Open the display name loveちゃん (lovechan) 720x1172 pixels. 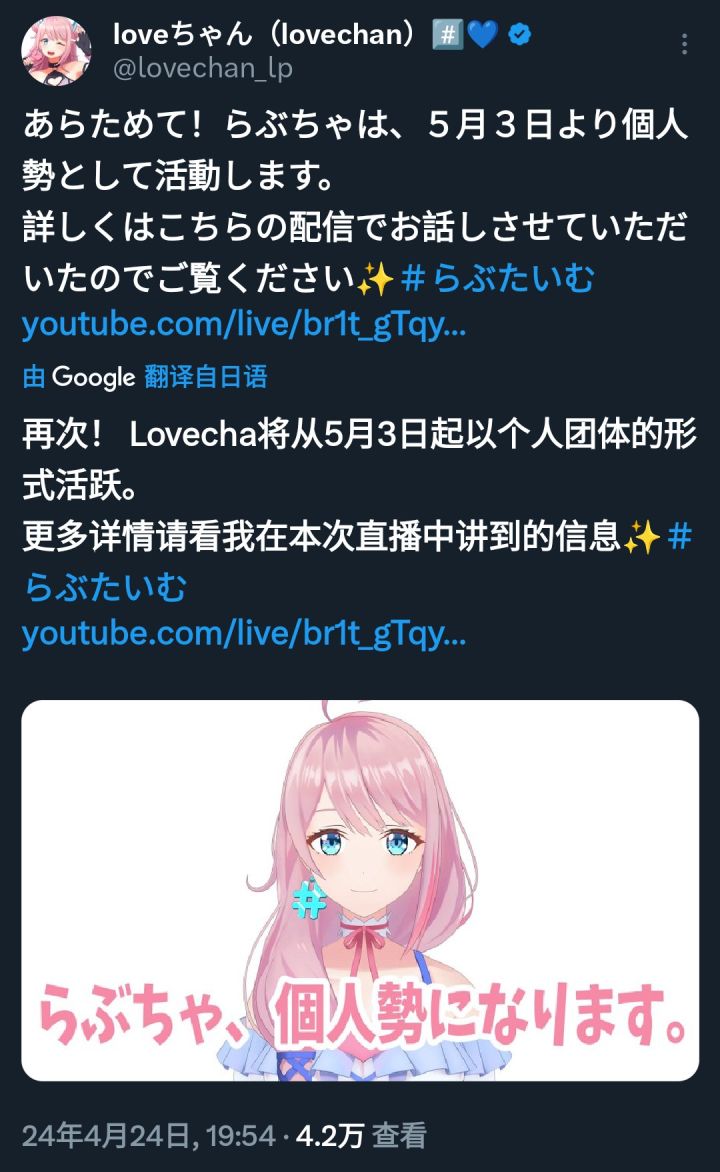click(264, 34)
